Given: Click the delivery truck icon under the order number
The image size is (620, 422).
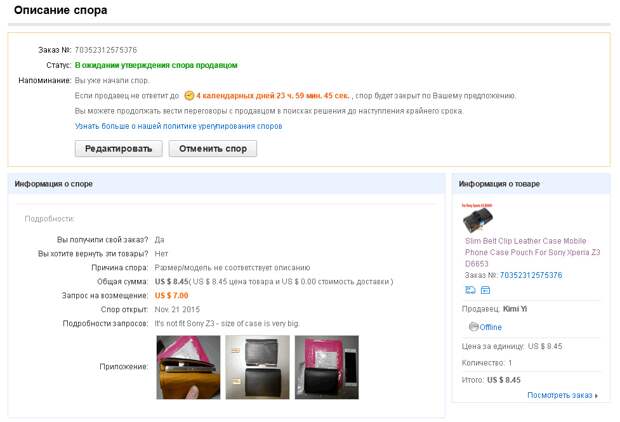Looking at the screenshot, I should 470,290.
